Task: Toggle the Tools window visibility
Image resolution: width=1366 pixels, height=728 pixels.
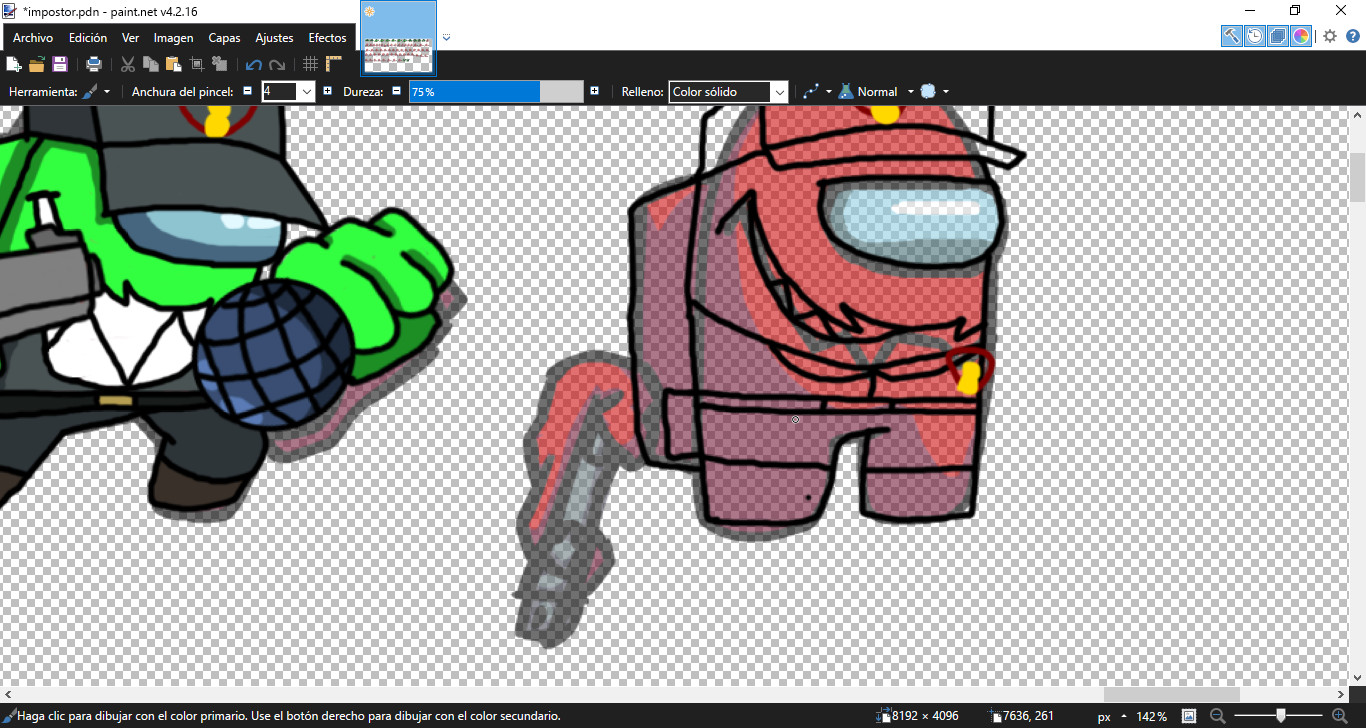Action: pyautogui.click(x=1231, y=35)
